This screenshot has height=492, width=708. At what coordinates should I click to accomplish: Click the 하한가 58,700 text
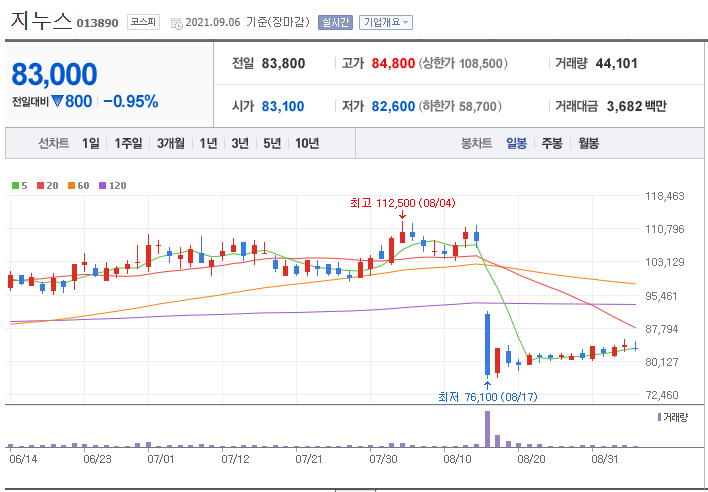tap(460, 106)
